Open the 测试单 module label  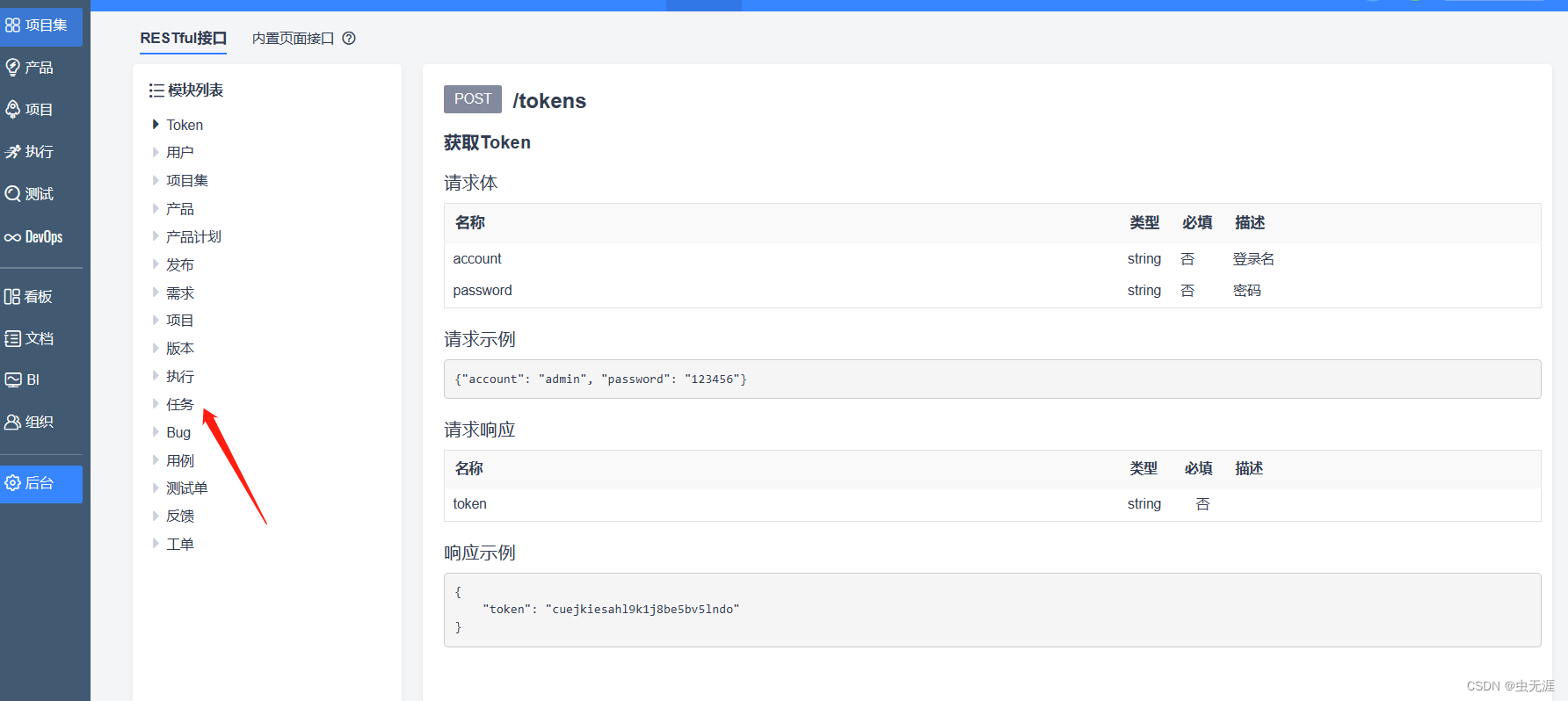[187, 488]
